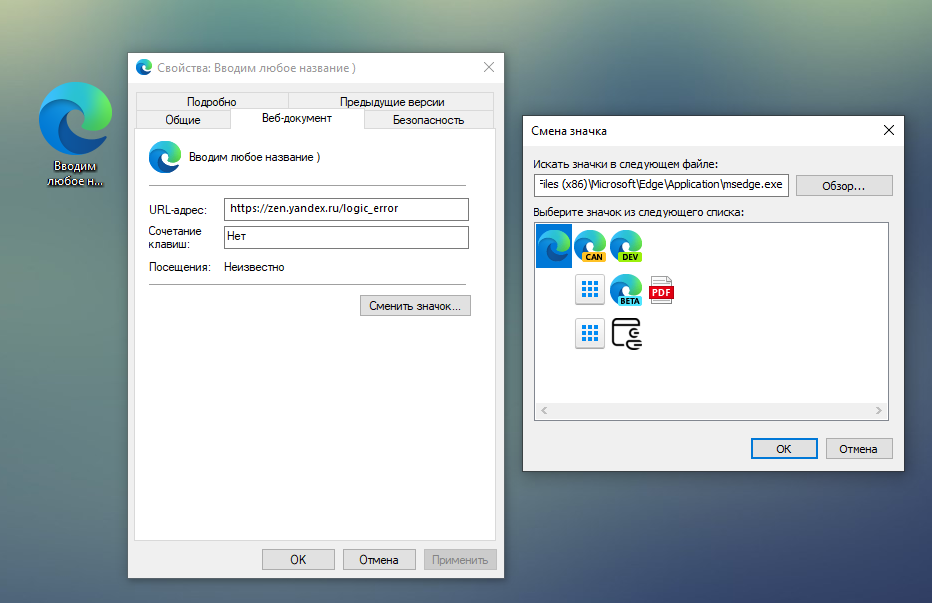The width and height of the screenshot is (932, 603).
Task: Click the 'Вводим любое н...' desktop label
Action: [75, 174]
